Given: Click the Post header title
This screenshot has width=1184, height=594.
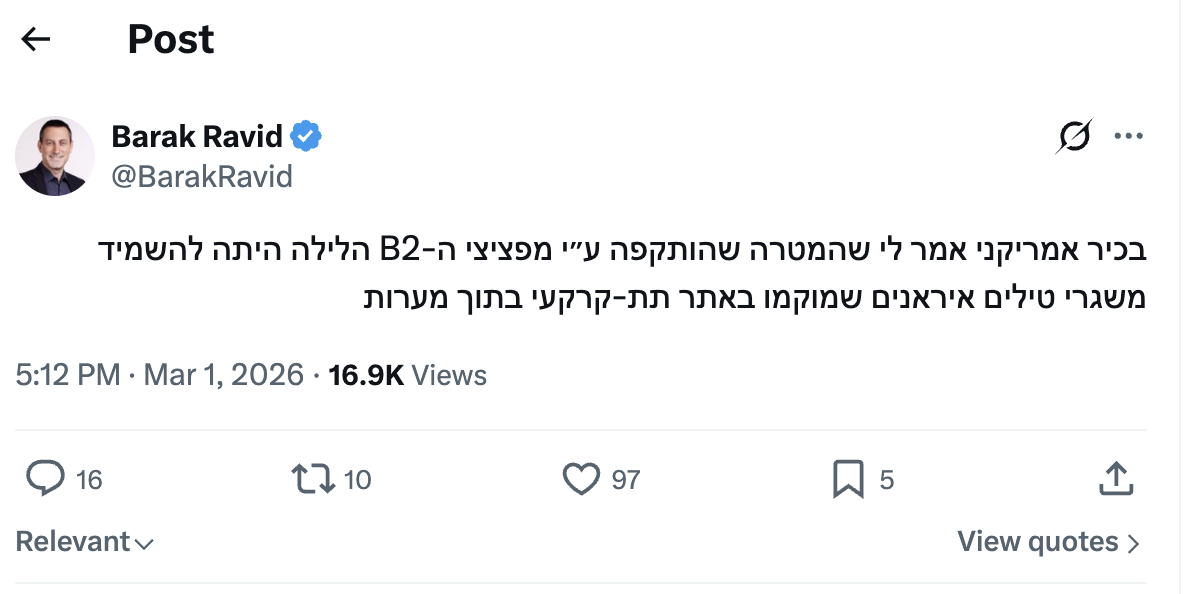Looking at the screenshot, I should [171, 40].
